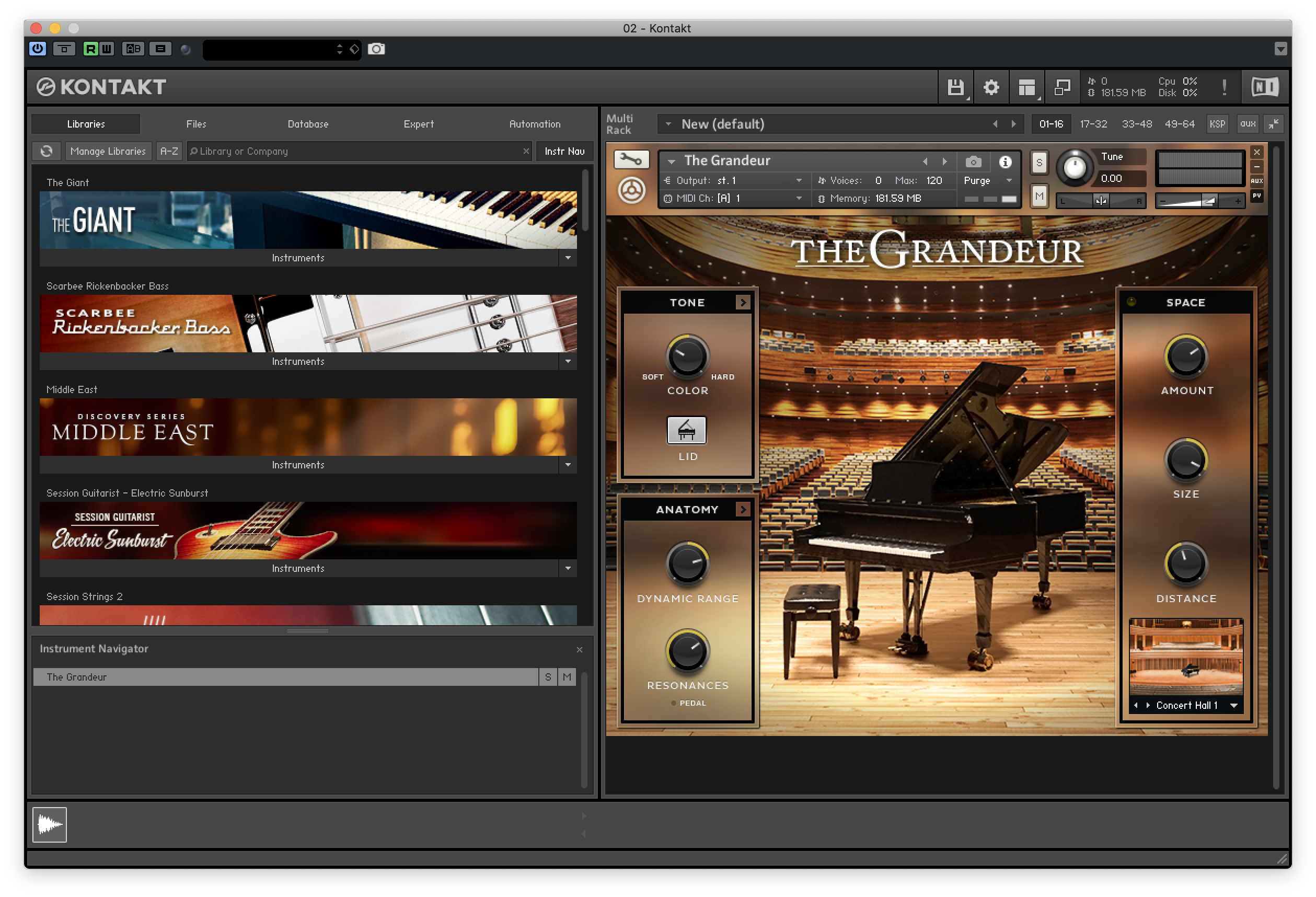Click the waveform icon at bottom left

point(50,824)
